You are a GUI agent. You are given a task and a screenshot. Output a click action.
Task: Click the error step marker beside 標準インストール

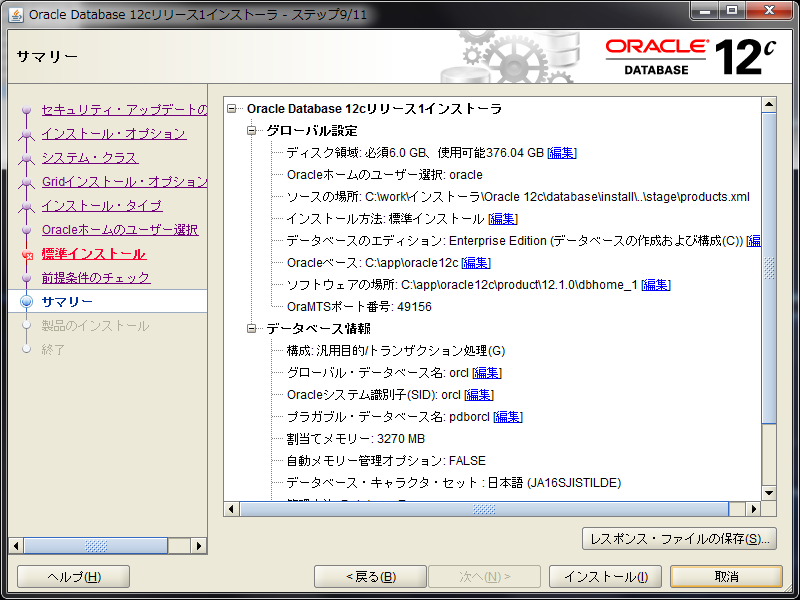[27, 254]
